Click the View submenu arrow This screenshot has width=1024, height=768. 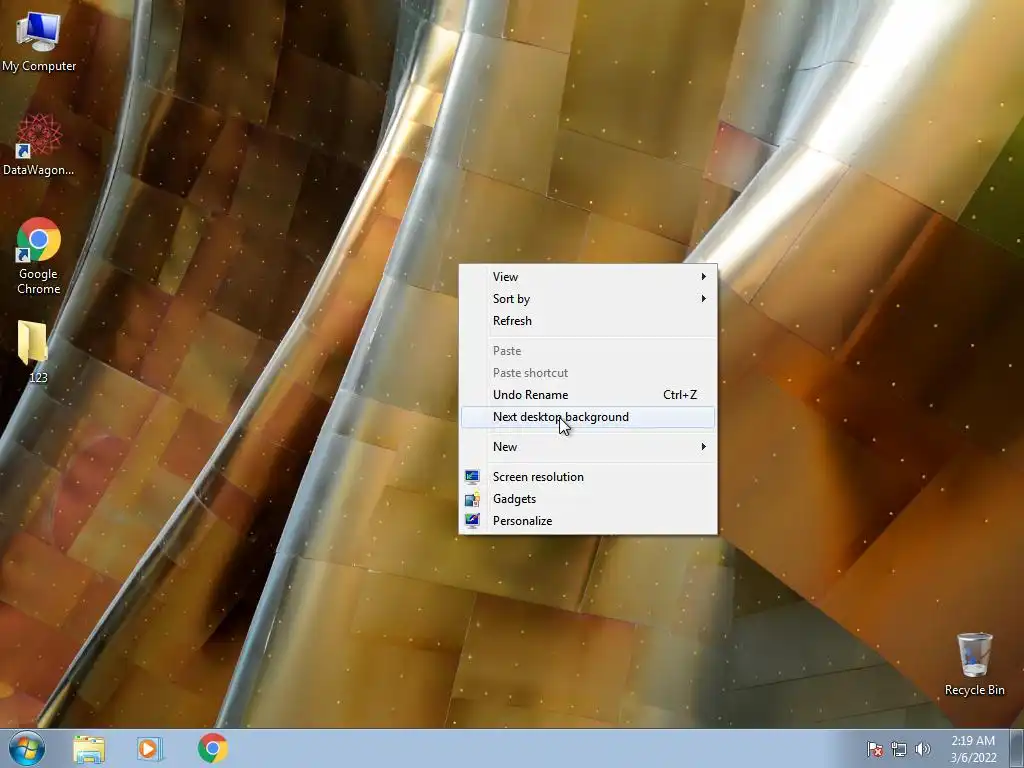click(703, 277)
